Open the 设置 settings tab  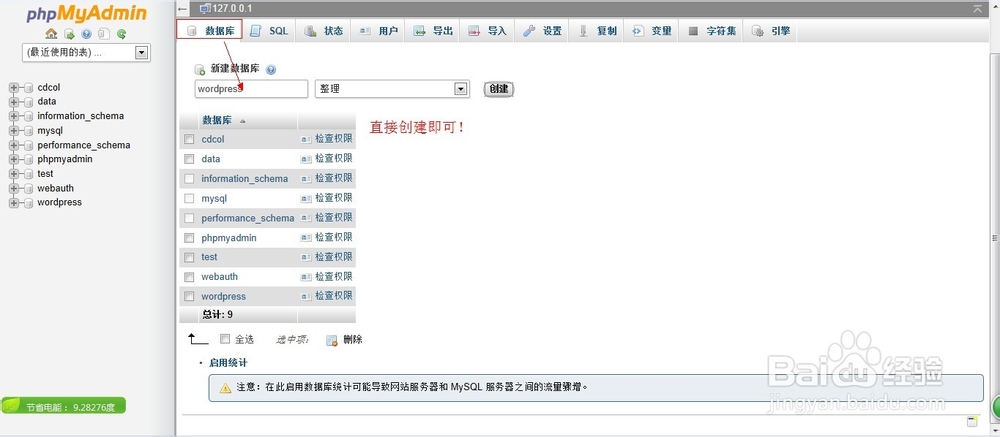coord(542,31)
